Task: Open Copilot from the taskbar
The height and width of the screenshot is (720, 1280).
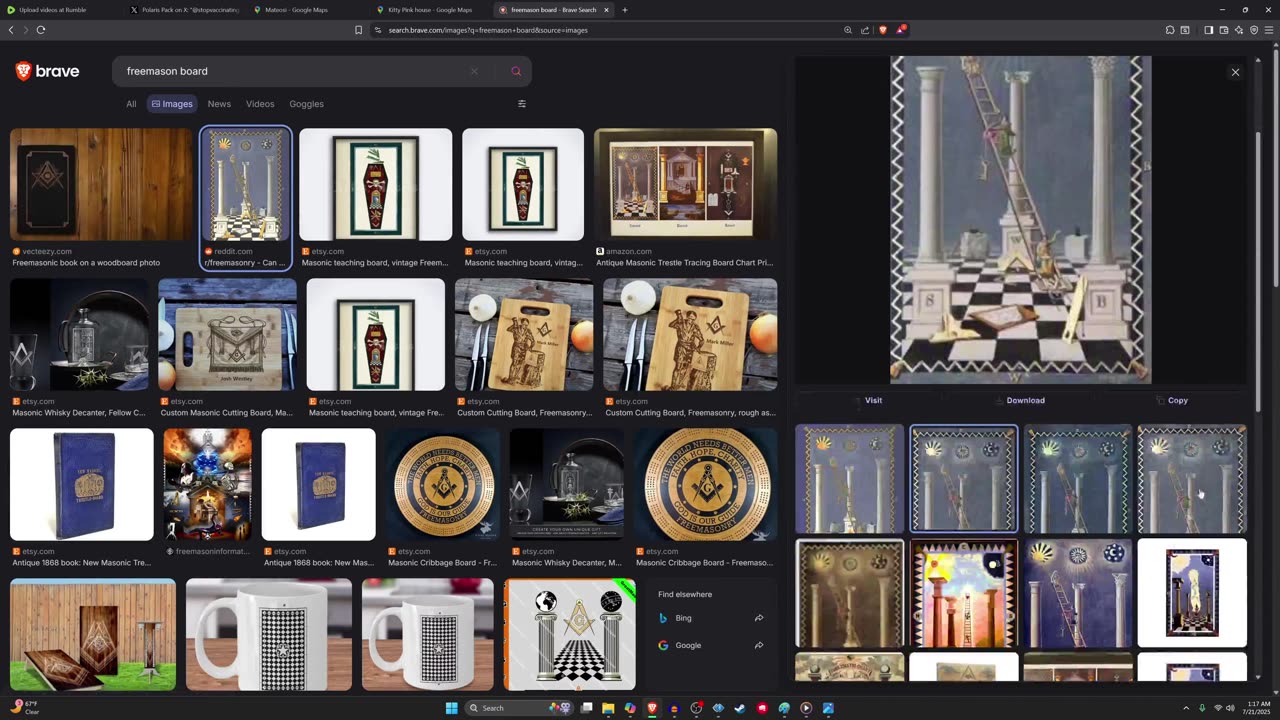Action: click(630, 708)
